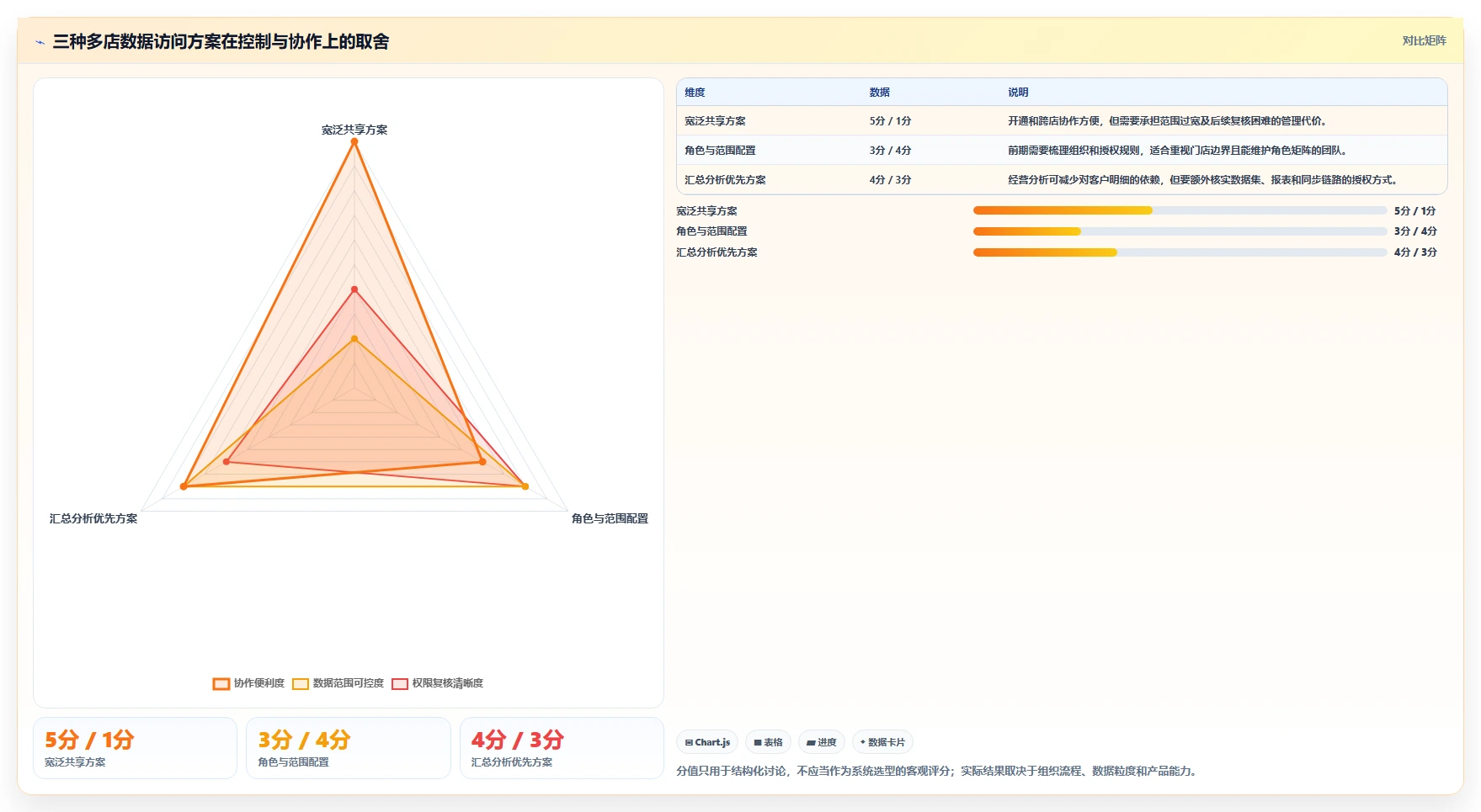Click the 汇总分析优先方案 progress bar
The height and width of the screenshot is (812, 1481).
tap(1180, 252)
